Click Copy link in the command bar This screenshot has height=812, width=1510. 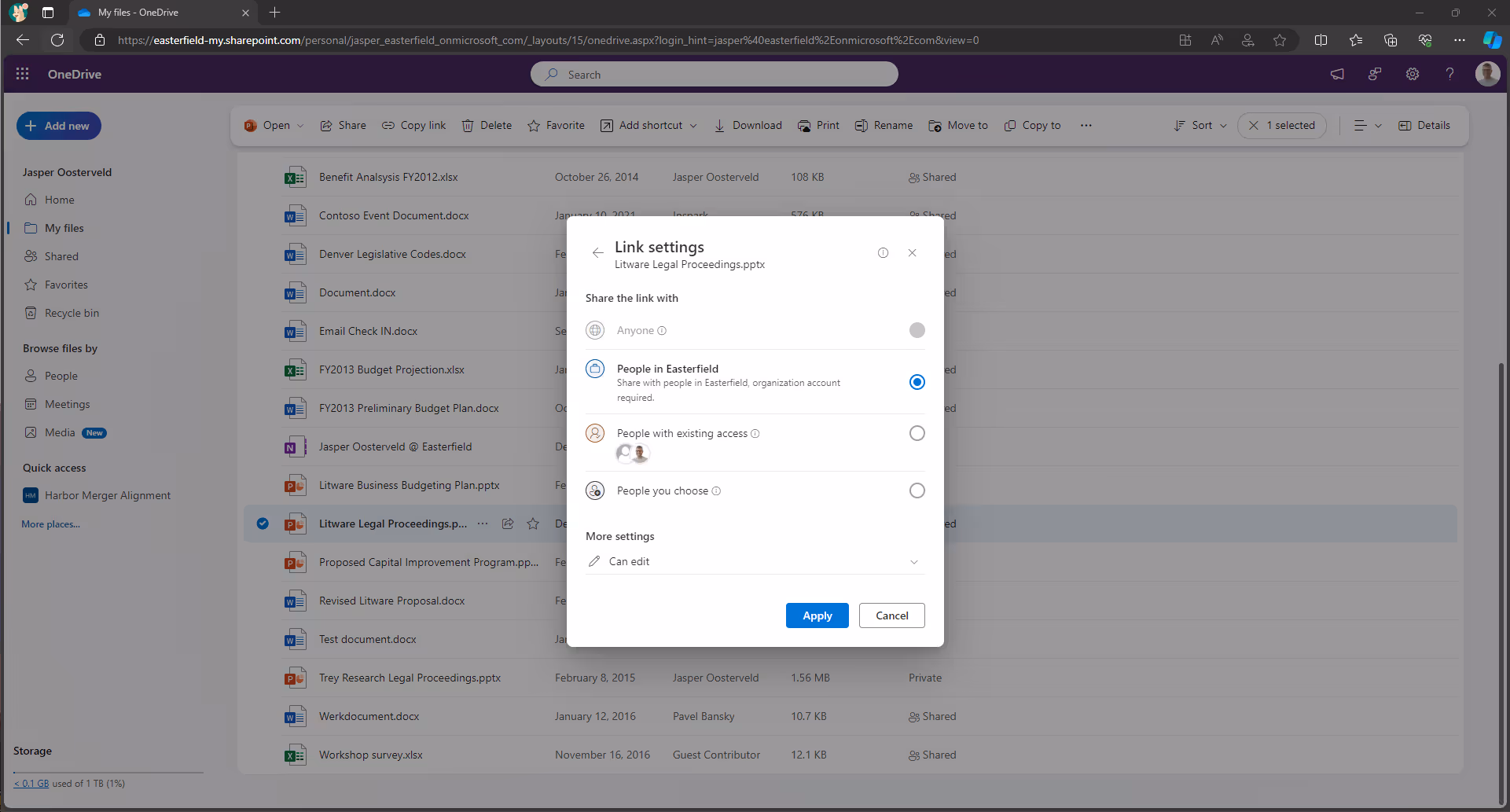414,125
